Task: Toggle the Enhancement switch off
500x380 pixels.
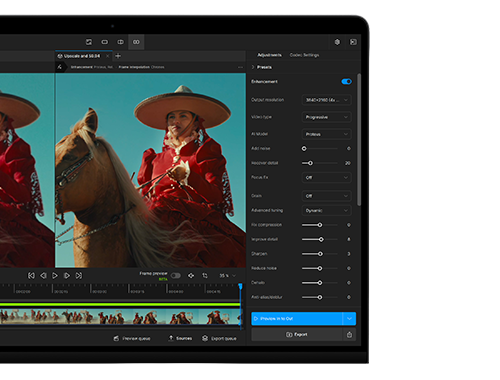Action: point(346,82)
